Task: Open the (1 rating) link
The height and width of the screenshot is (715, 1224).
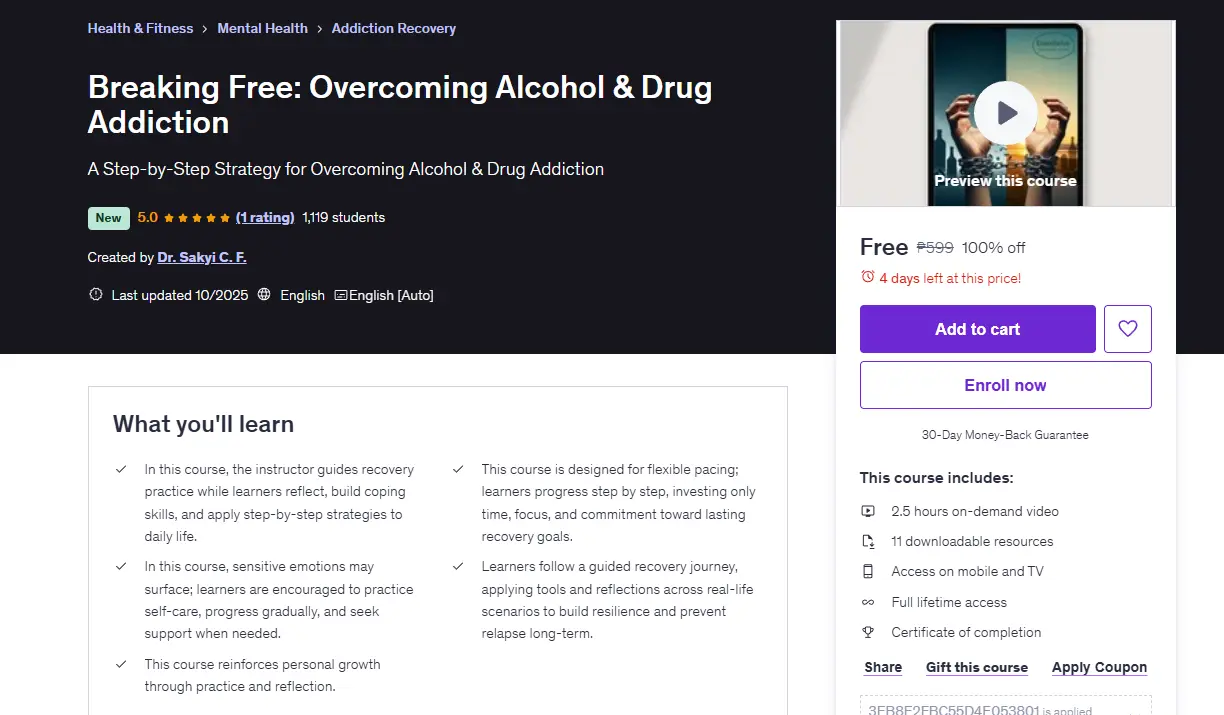Action: [x=265, y=217]
